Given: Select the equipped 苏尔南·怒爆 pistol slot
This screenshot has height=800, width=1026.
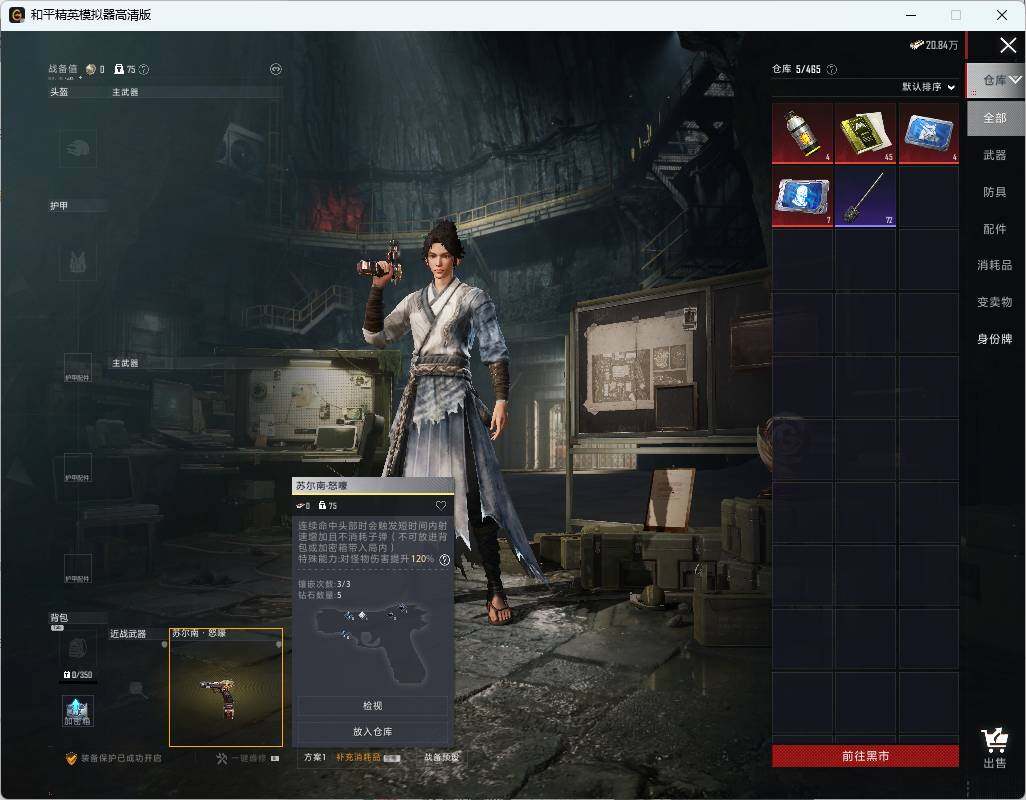Looking at the screenshot, I should click(x=226, y=687).
